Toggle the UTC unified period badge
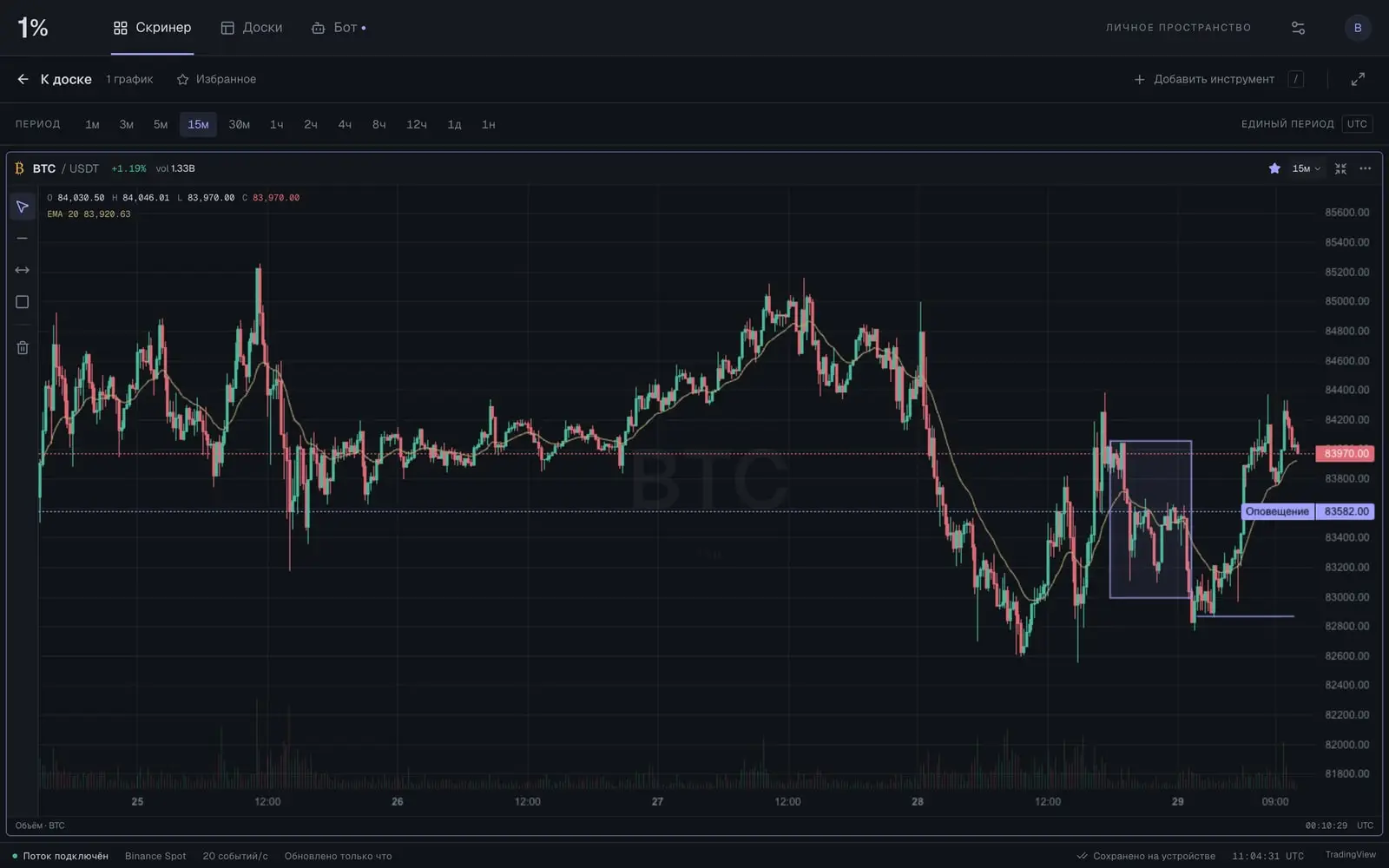Image resolution: width=1389 pixels, height=868 pixels. click(x=1357, y=124)
